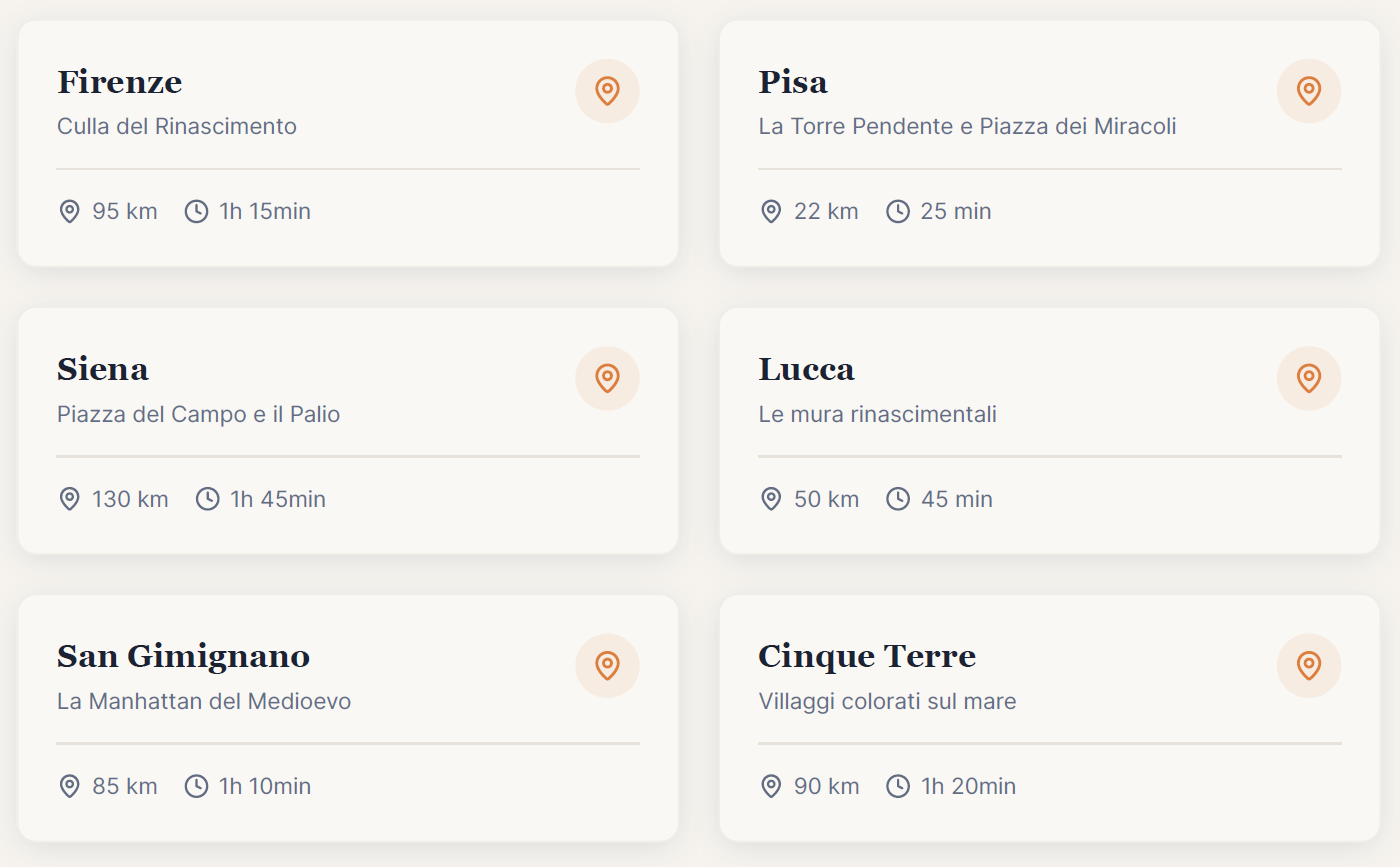Click the clock icon beside 1h 10min
Screen dimensions: 1400x867
pos(196,786)
